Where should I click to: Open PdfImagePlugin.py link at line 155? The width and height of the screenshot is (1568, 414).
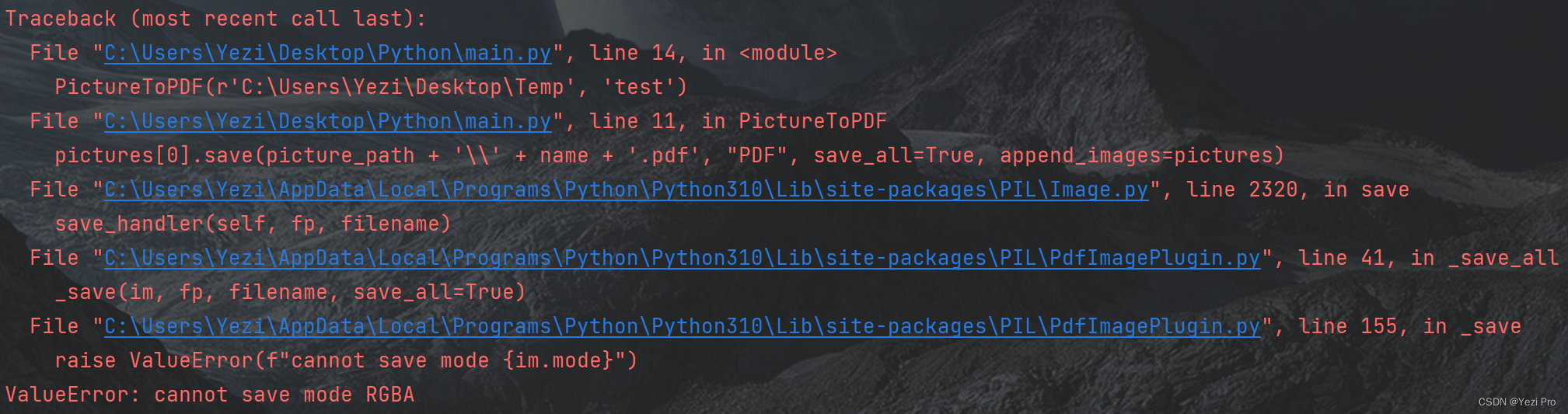(x=682, y=326)
